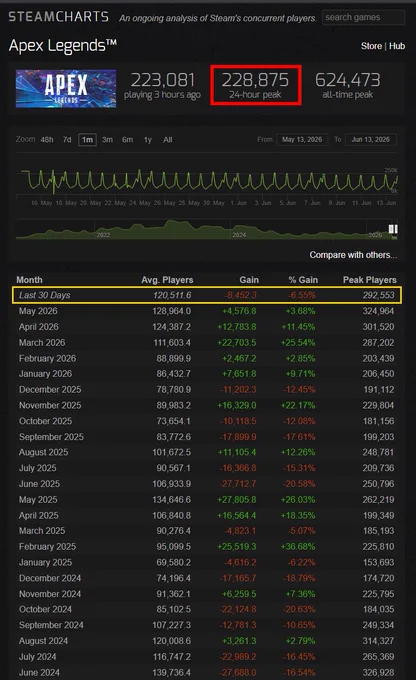Click Compare with others link
This screenshot has height=680, width=416.
[353, 255]
